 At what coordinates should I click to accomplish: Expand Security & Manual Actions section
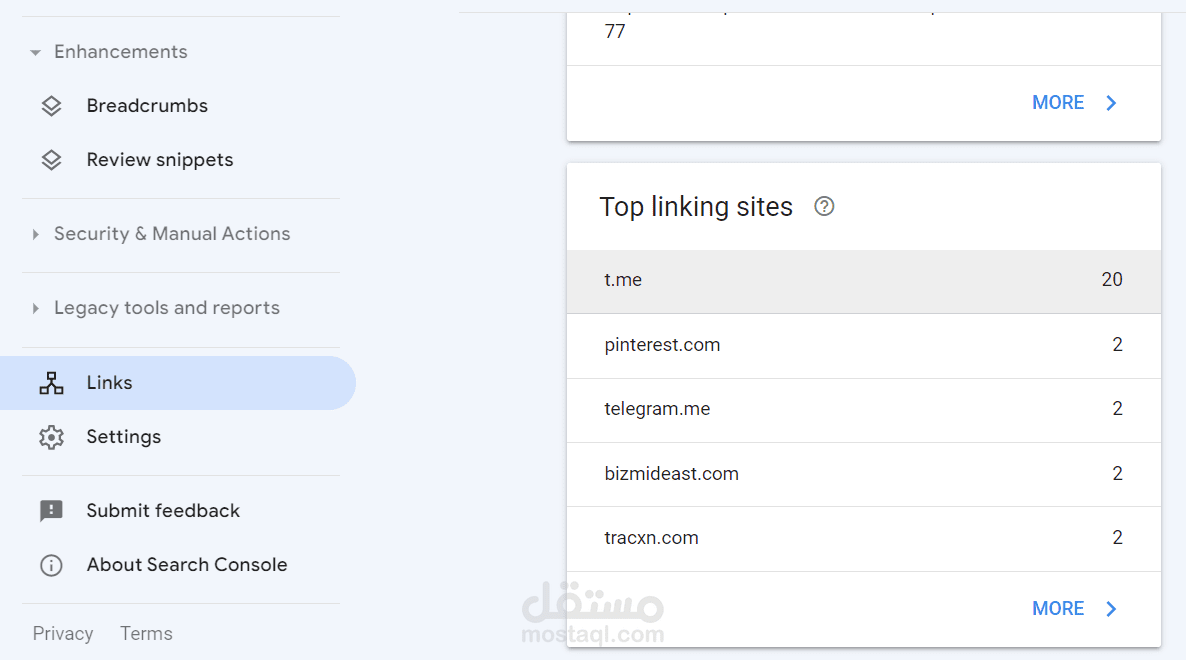[36, 234]
